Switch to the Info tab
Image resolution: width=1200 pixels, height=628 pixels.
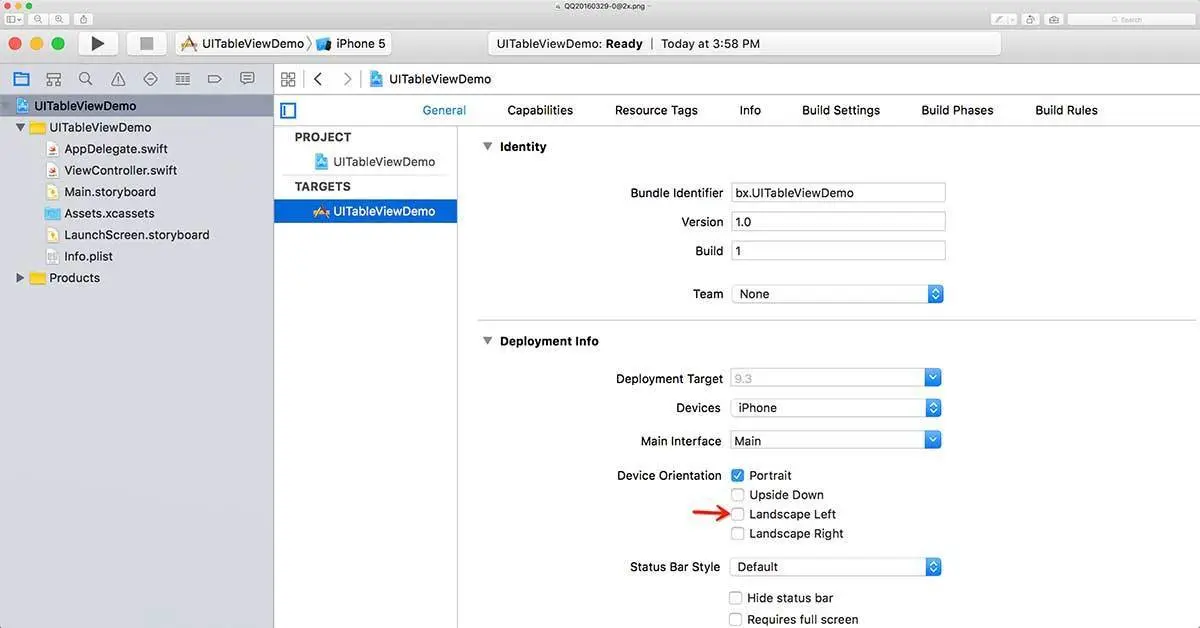point(750,110)
